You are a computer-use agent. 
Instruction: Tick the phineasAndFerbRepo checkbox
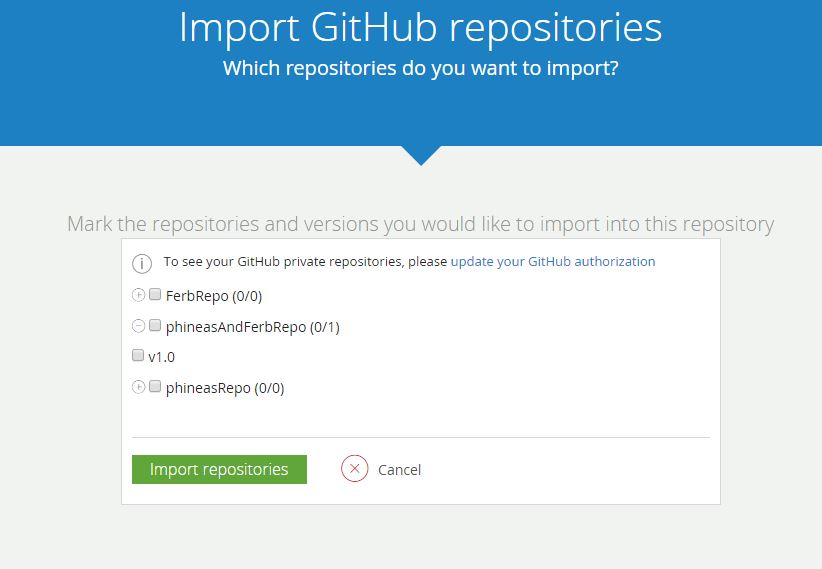pos(155,326)
